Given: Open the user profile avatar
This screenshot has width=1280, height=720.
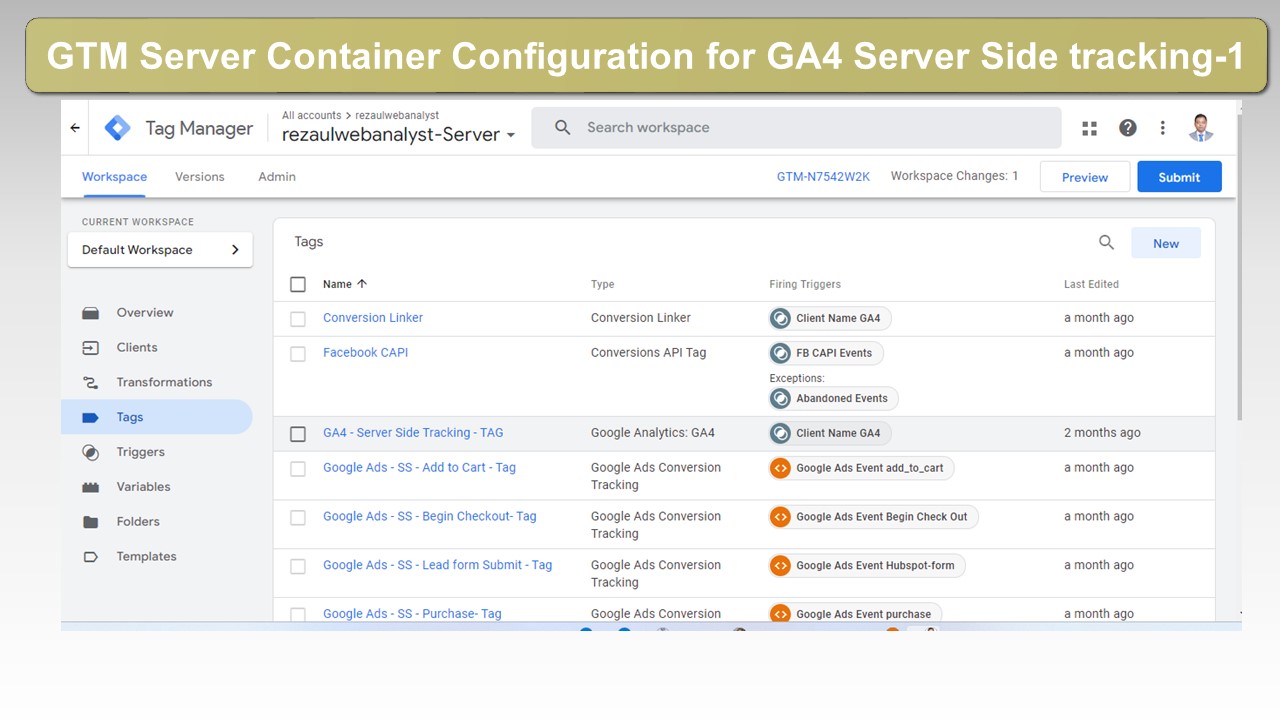Looking at the screenshot, I should 1201,128.
